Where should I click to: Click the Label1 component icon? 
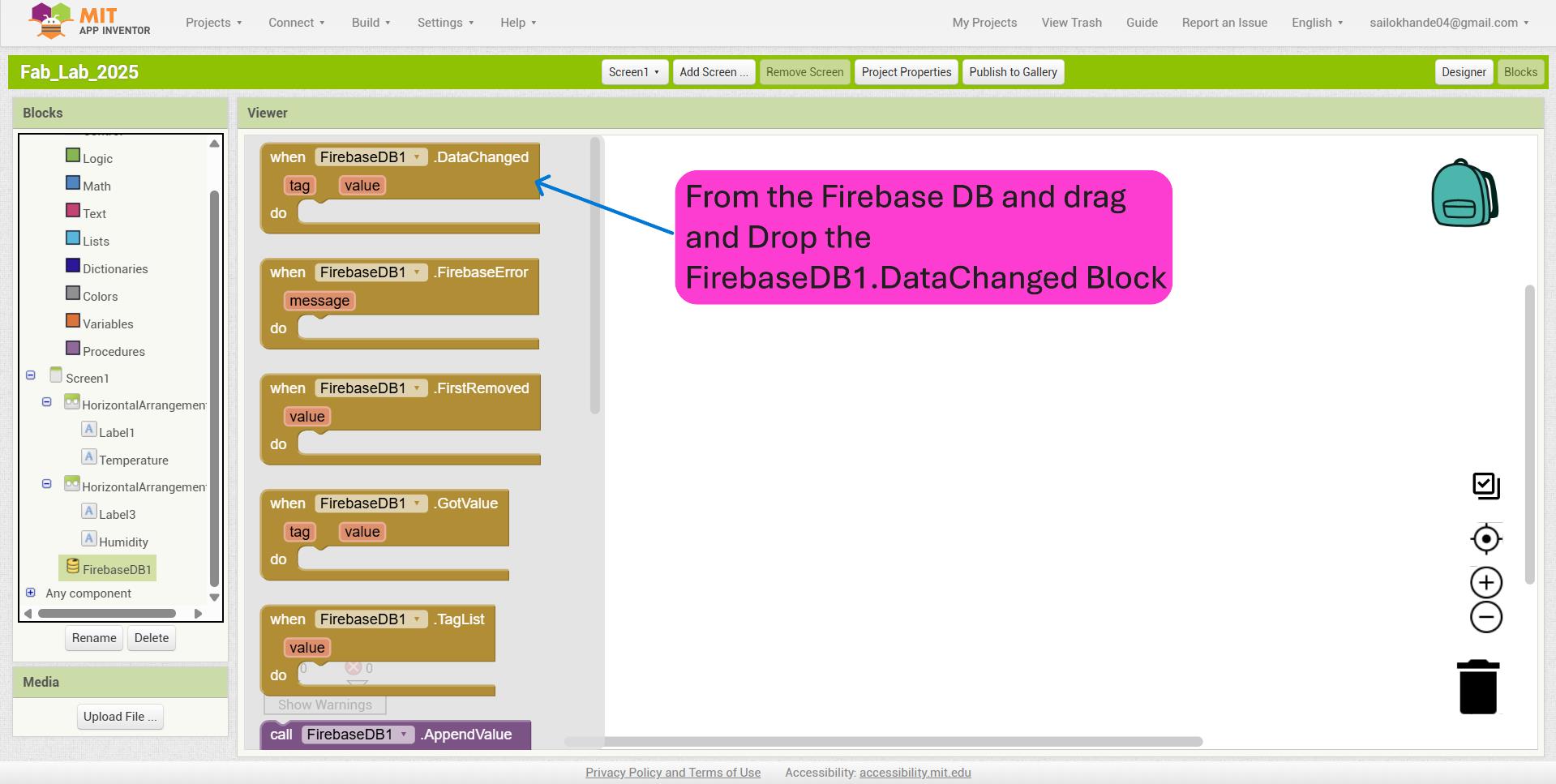89,429
